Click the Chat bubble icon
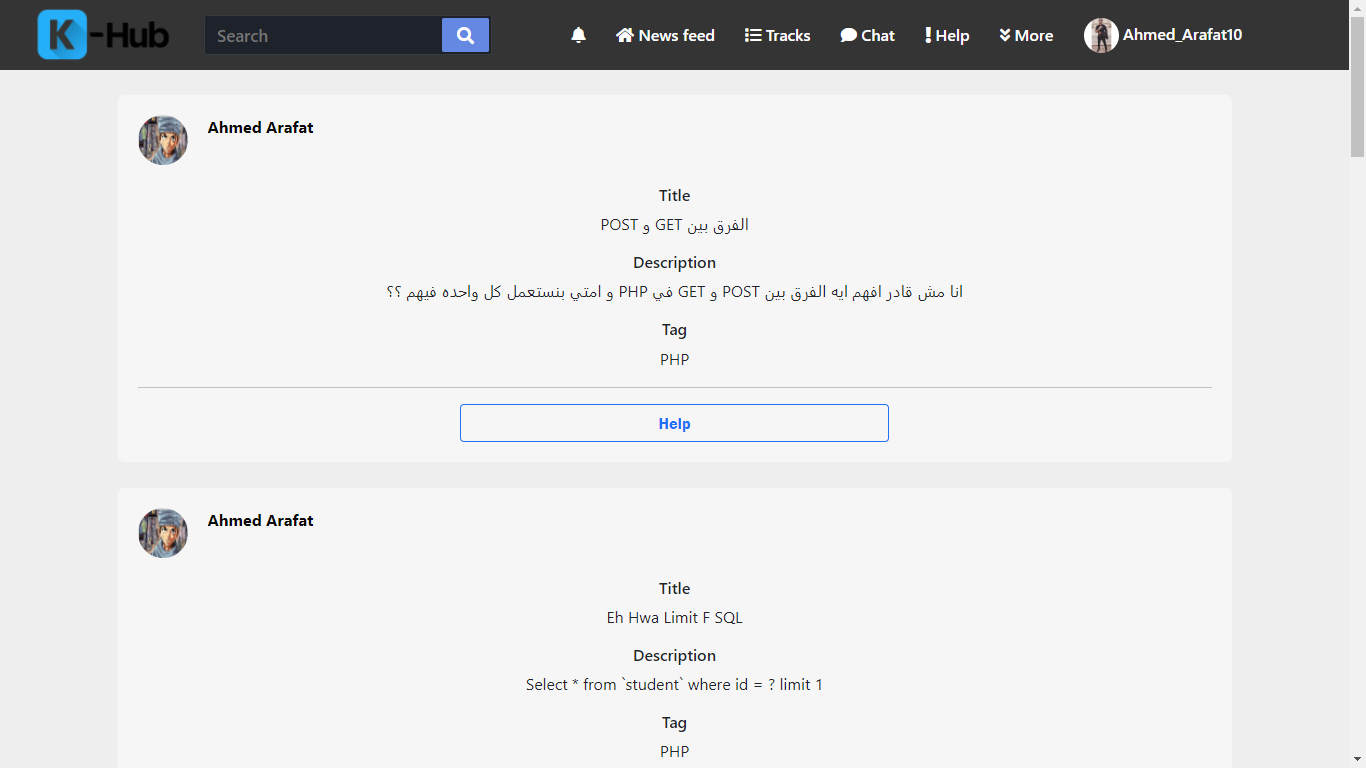The height and width of the screenshot is (768, 1366). click(x=848, y=35)
